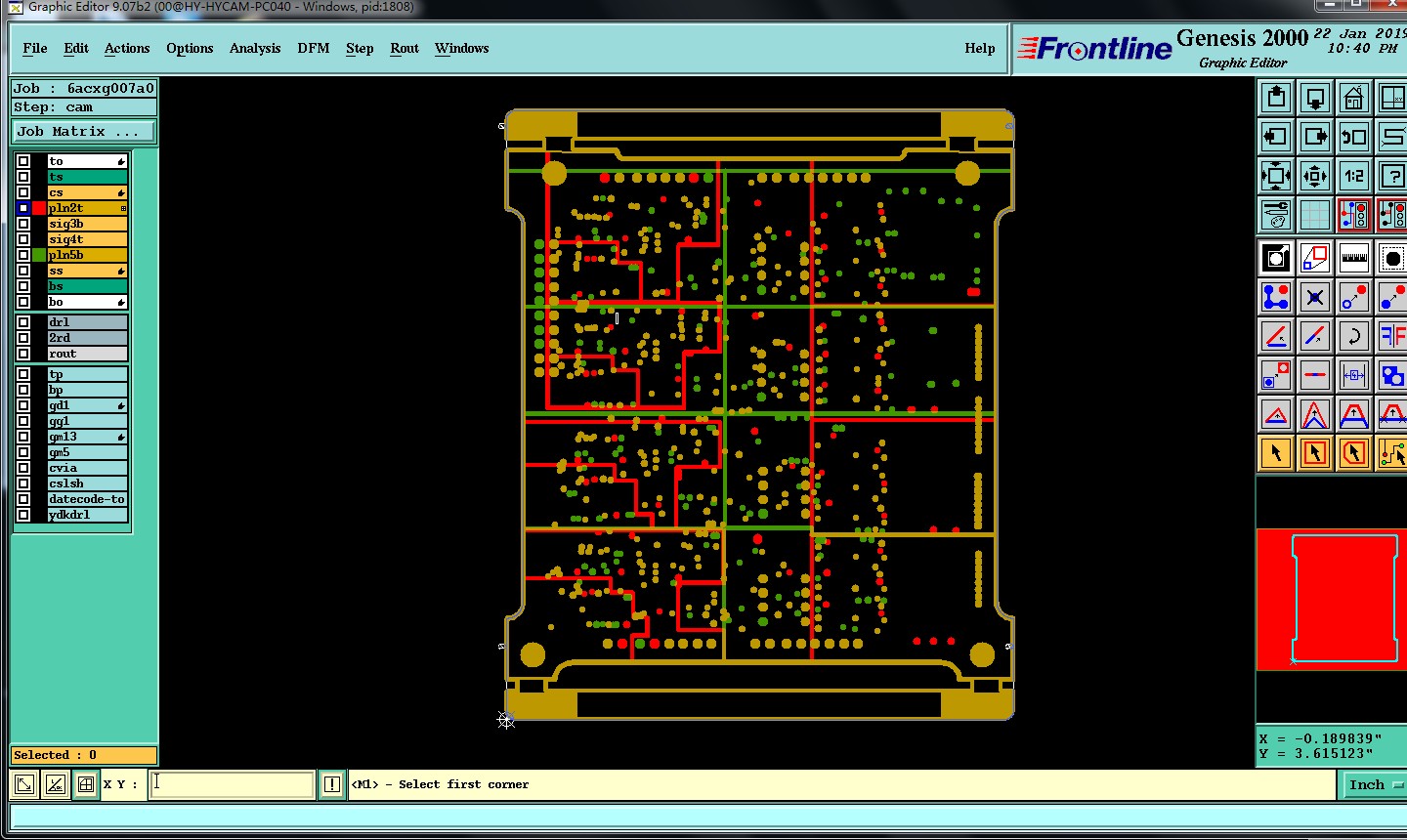Click the previous view (undo zoom) icon
This screenshot has width=1407, height=840.
pos(1353,137)
